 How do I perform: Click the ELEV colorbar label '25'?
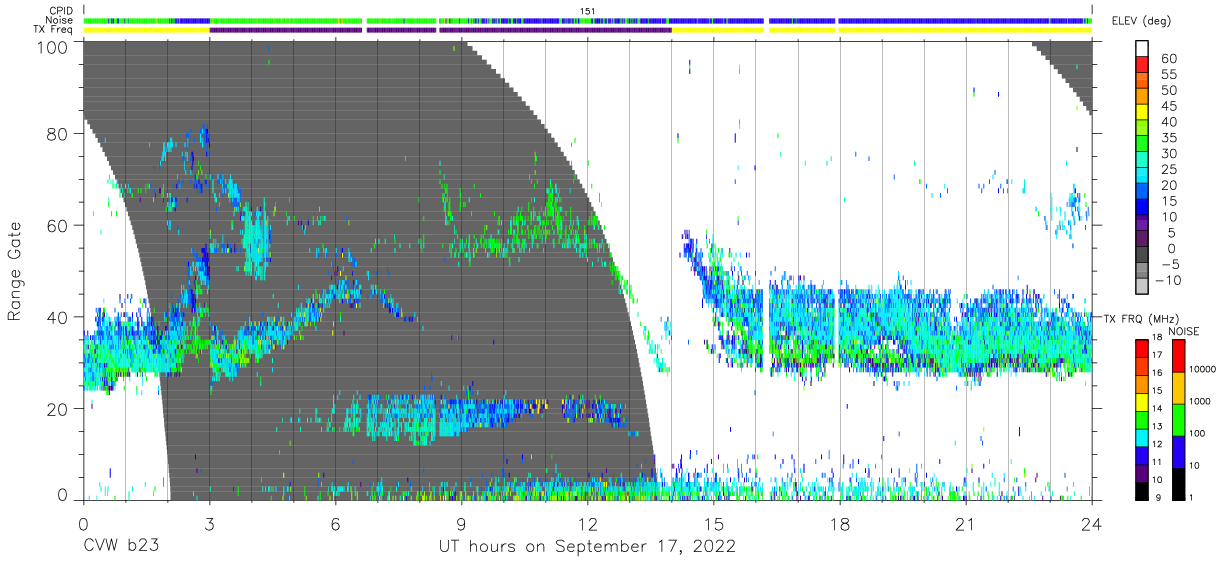[1168, 169]
